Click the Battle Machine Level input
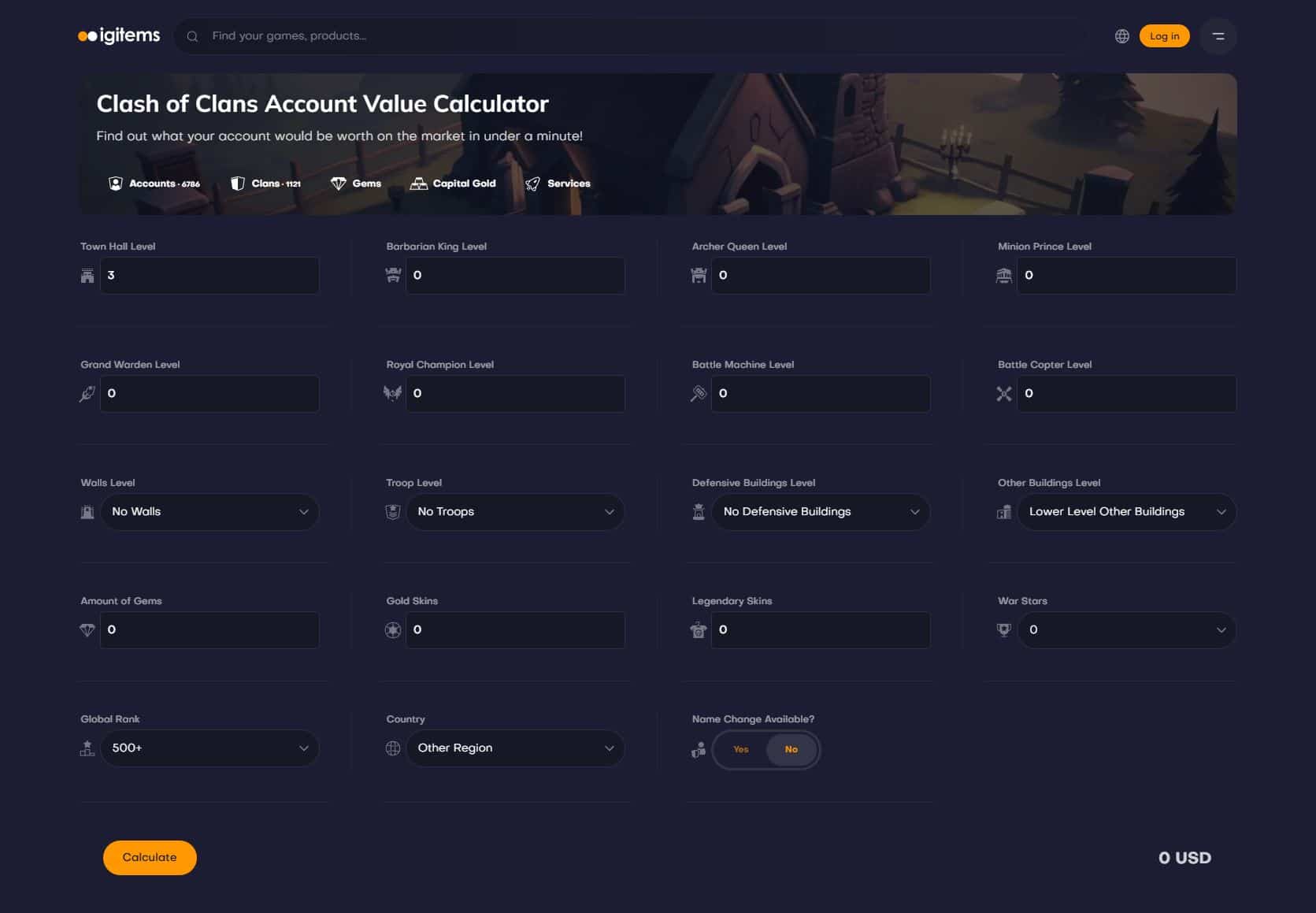Image resolution: width=1316 pixels, height=913 pixels. pyautogui.click(x=821, y=394)
